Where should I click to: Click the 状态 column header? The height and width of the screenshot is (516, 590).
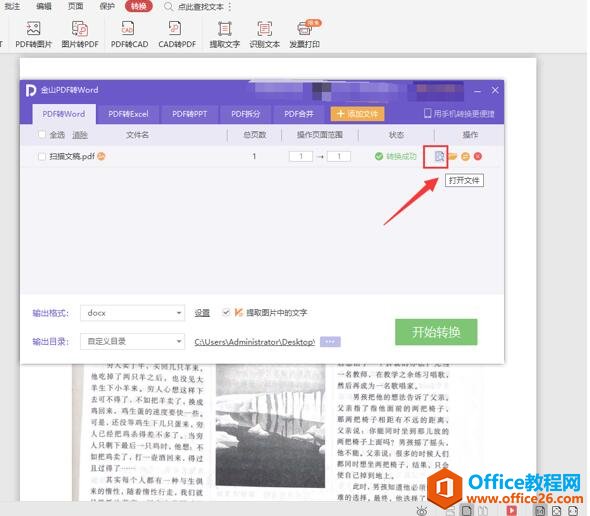click(x=396, y=135)
